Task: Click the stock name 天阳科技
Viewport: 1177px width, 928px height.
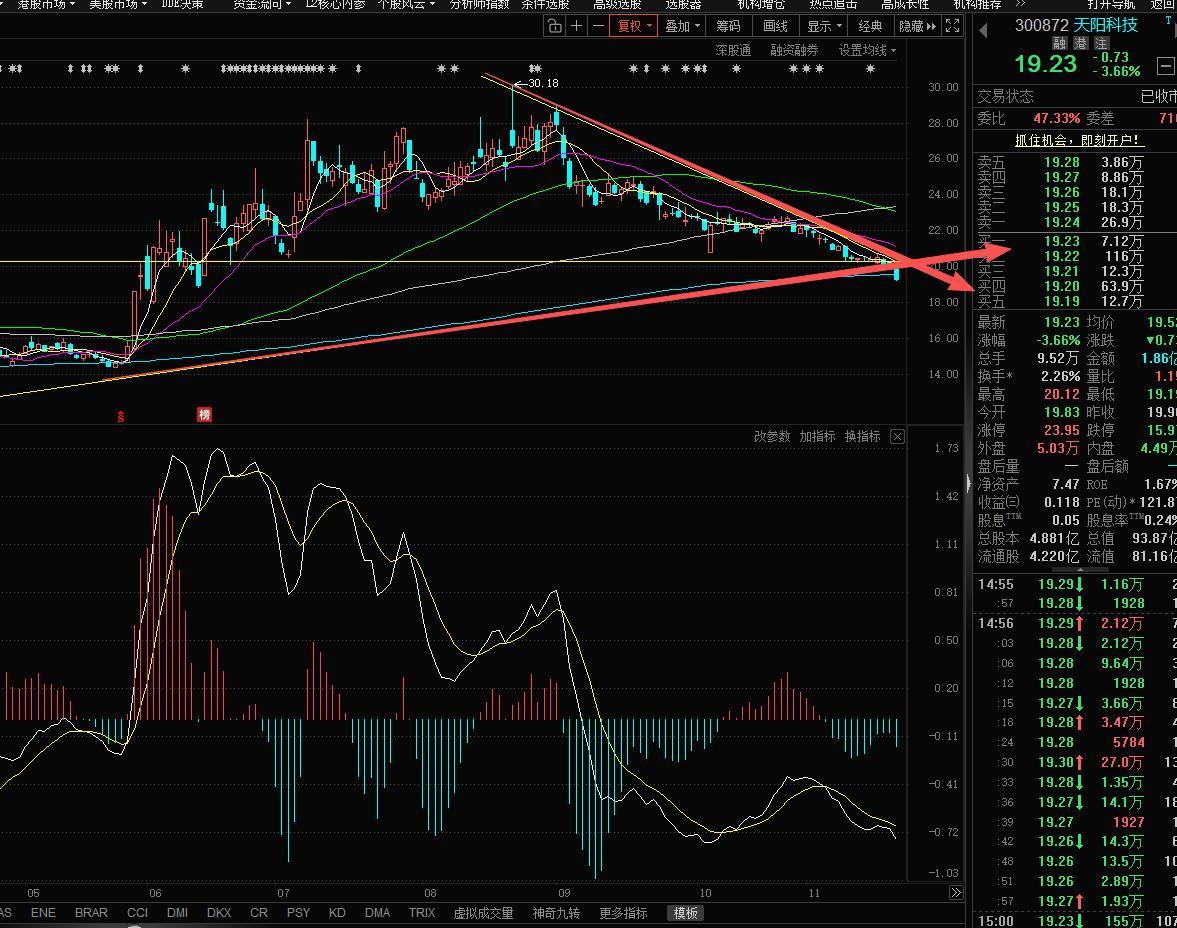Action: [x=1106, y=25]
